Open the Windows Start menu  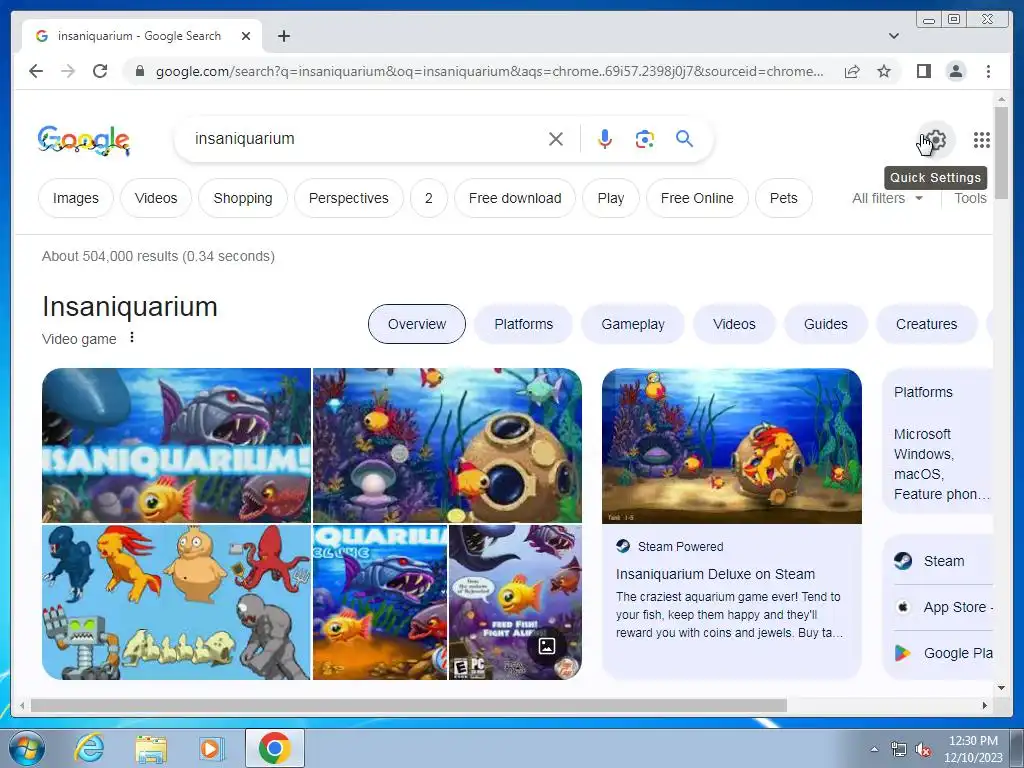click(27, 748)
